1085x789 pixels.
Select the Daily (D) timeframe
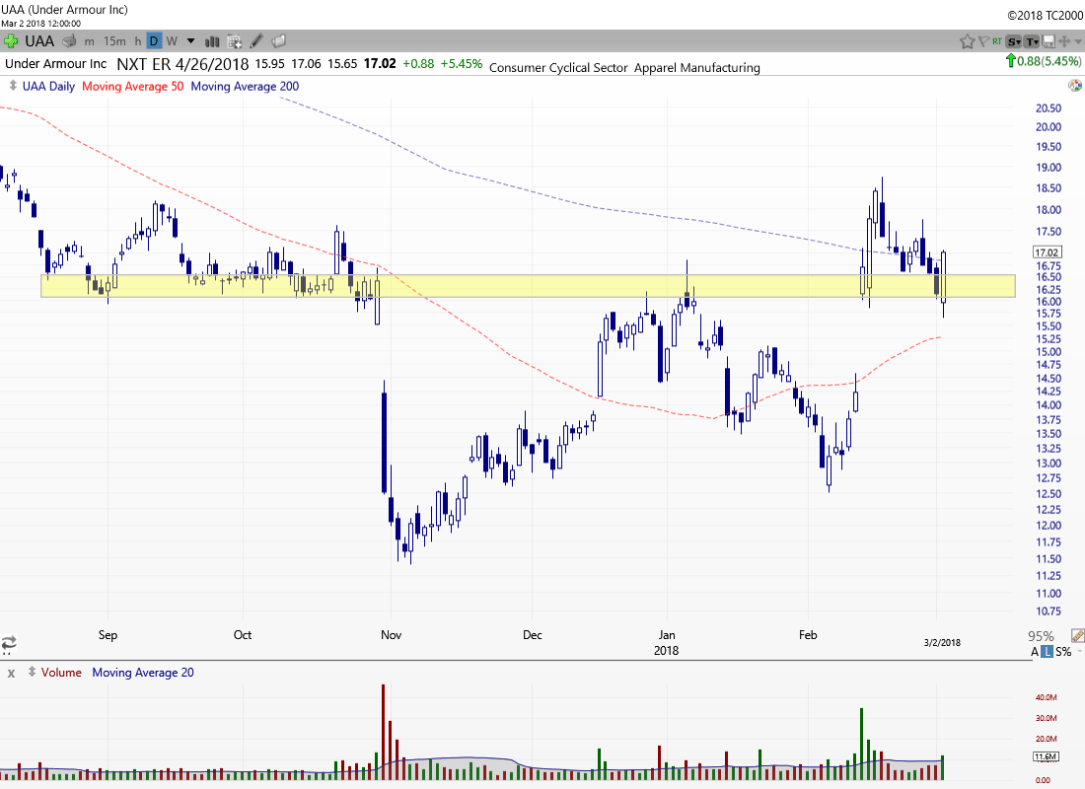point(154,41)
